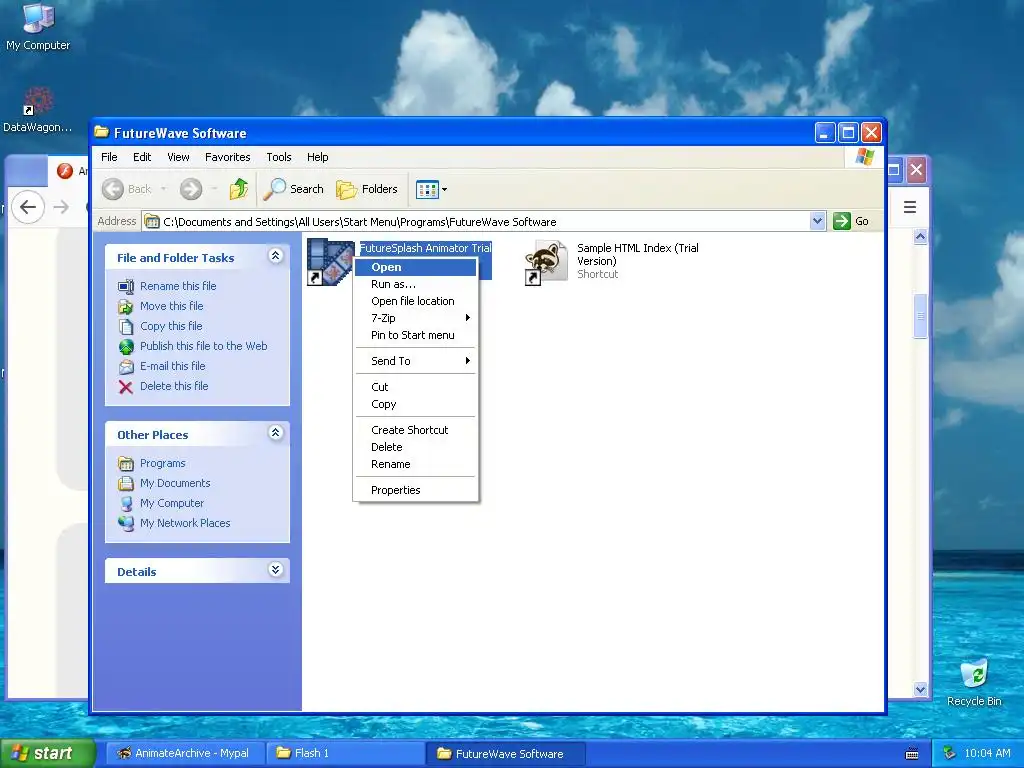The image size is (1024, 768).
Task: Choose Run as... in context menu
Action: point(415,284)
